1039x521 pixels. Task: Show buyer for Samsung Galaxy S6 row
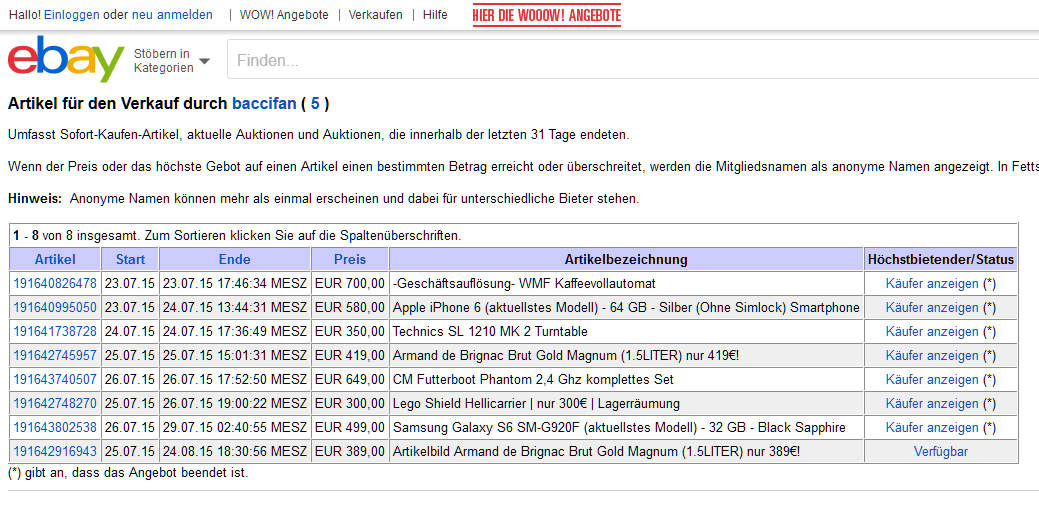pyautogui.click(x=932, y=428)
